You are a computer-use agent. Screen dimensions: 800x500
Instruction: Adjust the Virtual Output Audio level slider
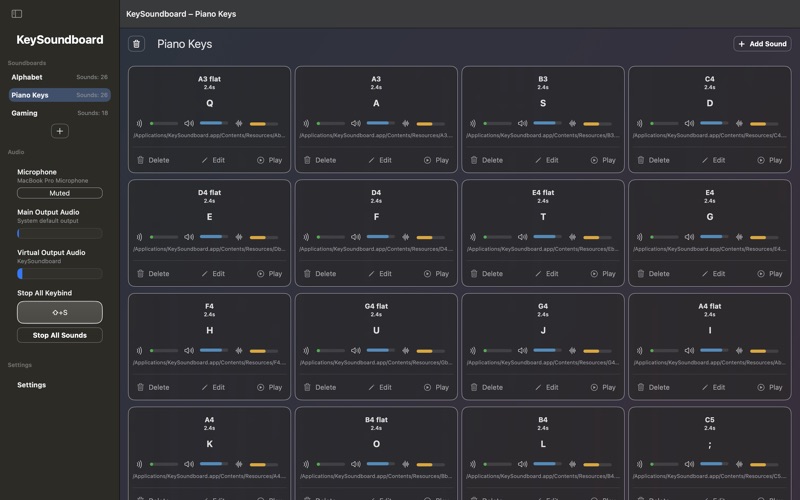coord(60,273)
